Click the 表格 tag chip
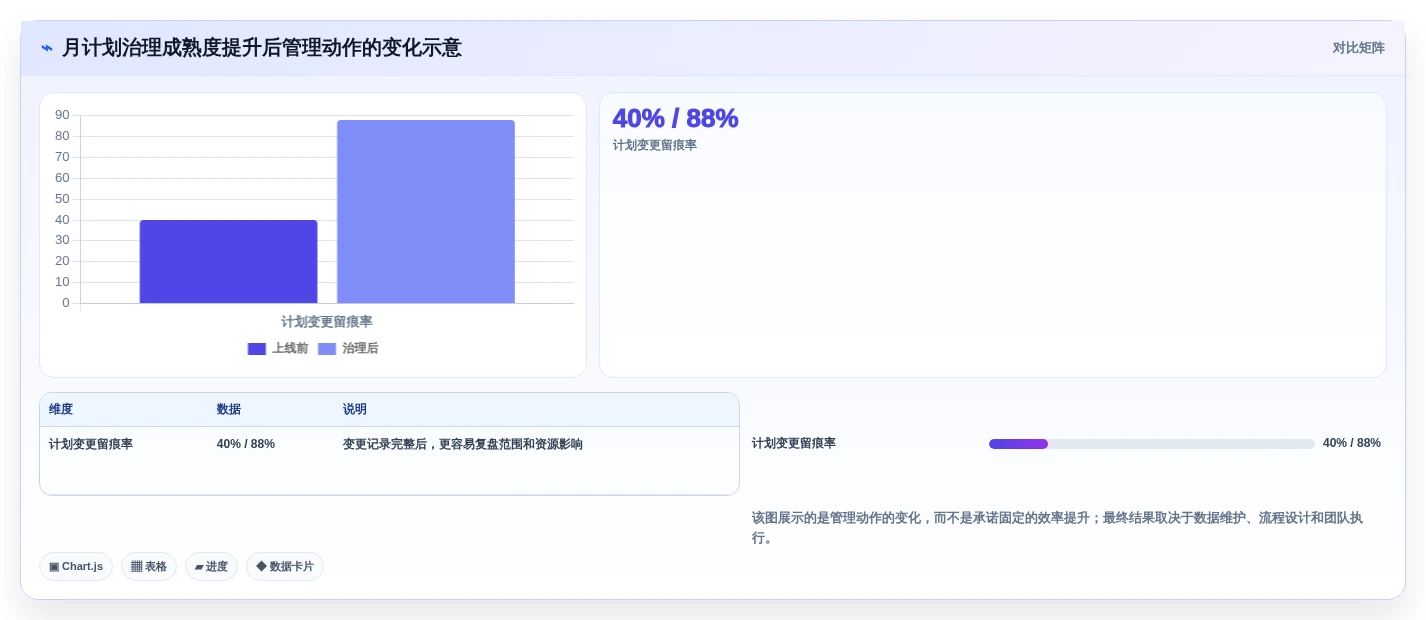This screenshot has height=620, width=1426. tap(149, 566)
